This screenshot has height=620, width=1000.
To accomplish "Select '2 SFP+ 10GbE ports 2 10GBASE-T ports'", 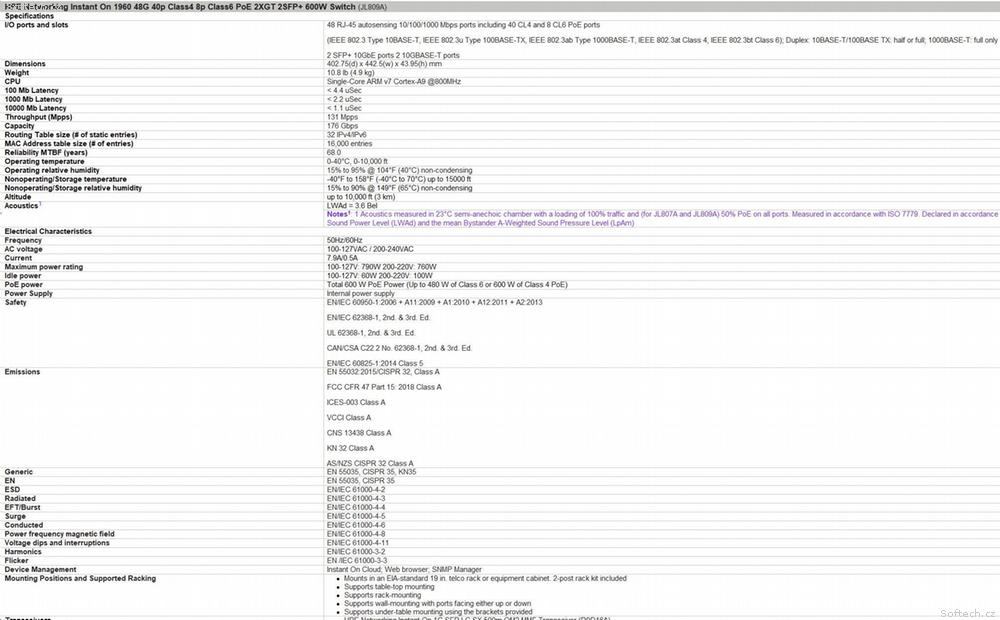I will [393, 55].
